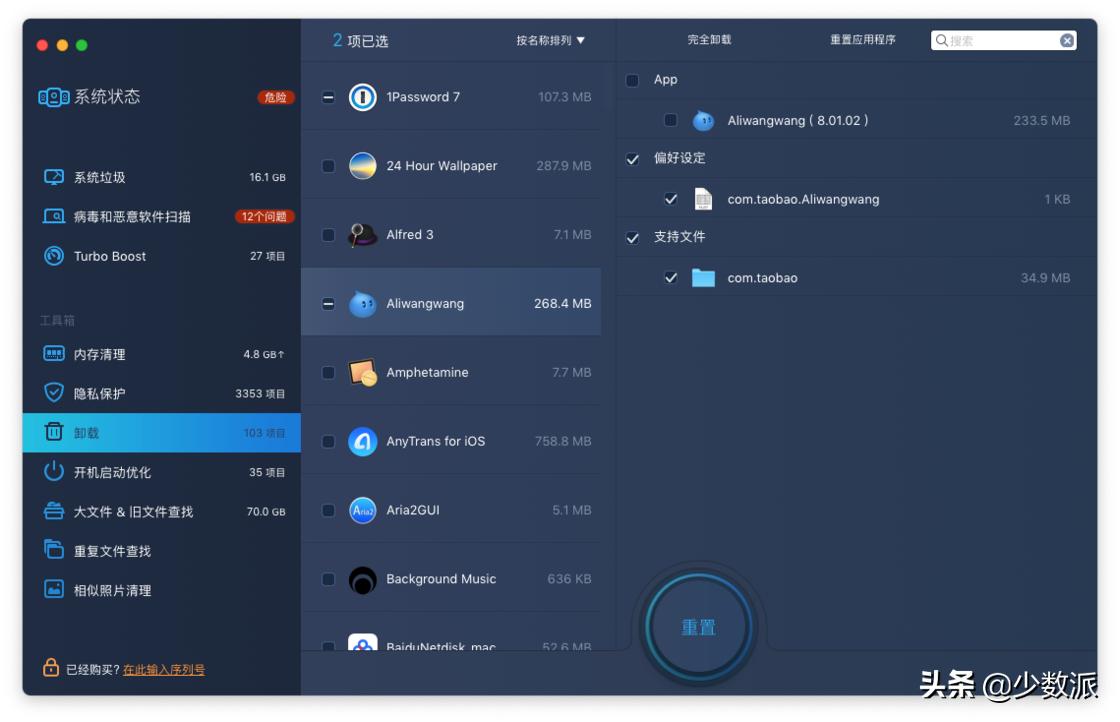Click the 内存清理 memory chip icon

[54, 354]
